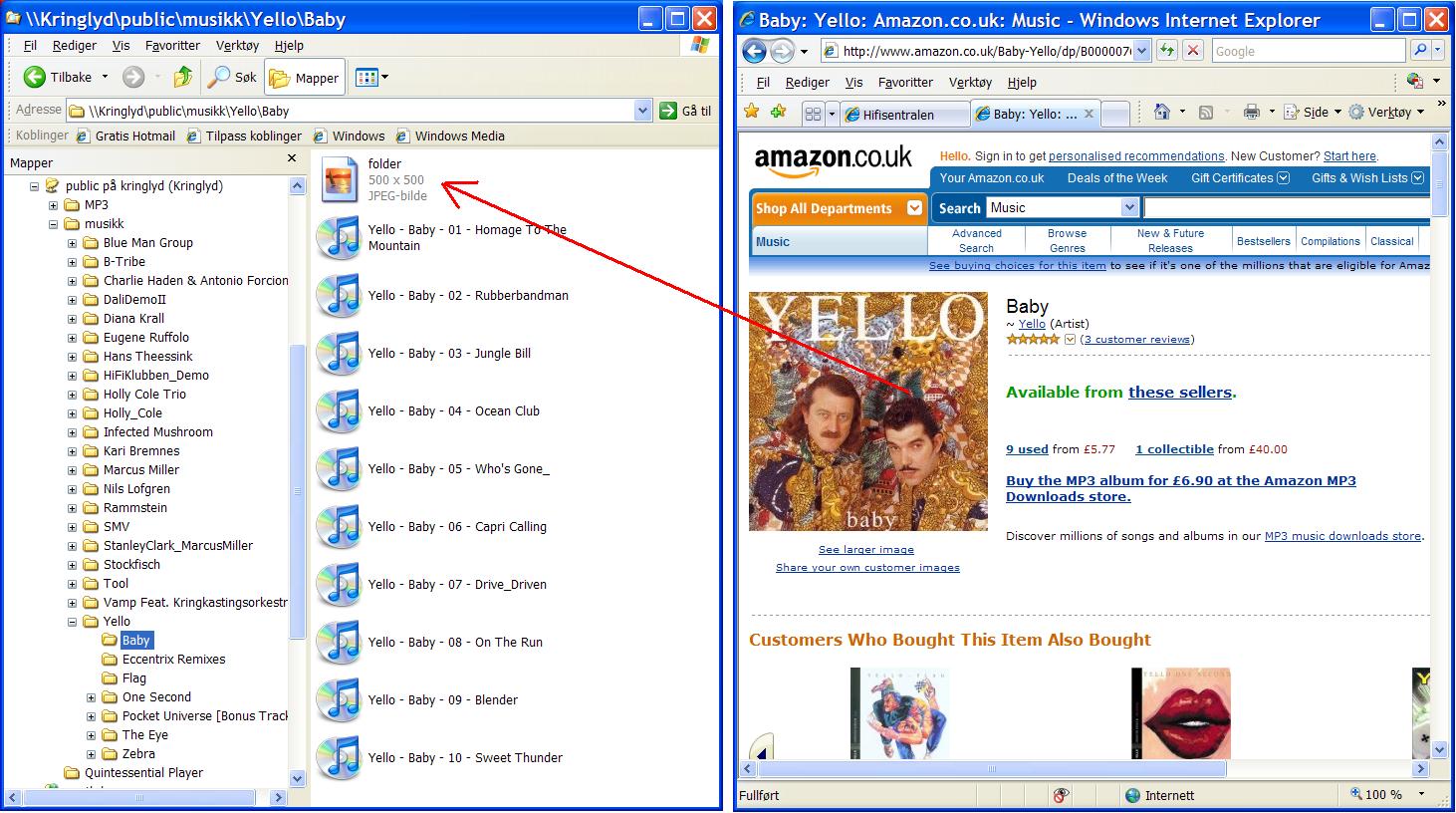
Task: Click Explorer's Tilbake back arrow icon
Action: point(35,78)
